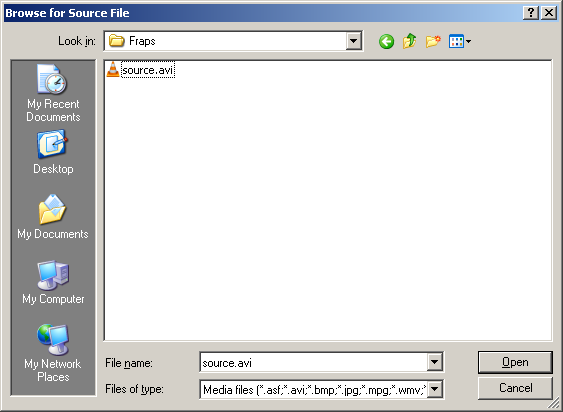Viewport: 563px width, 412px height.
Task: Expand the Files of type dropdown
Action: pos(434,389)
